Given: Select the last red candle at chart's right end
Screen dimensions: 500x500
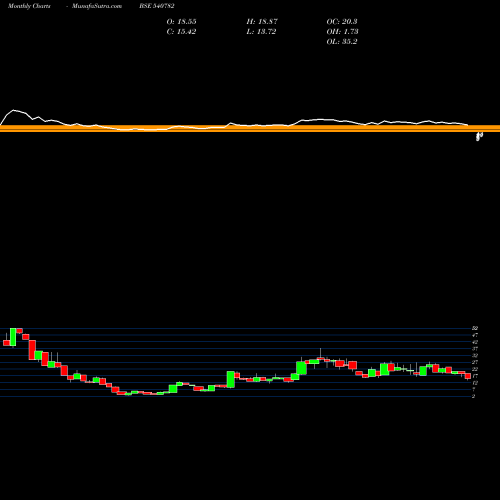Looking at the screenshot, I should point(468,376).
